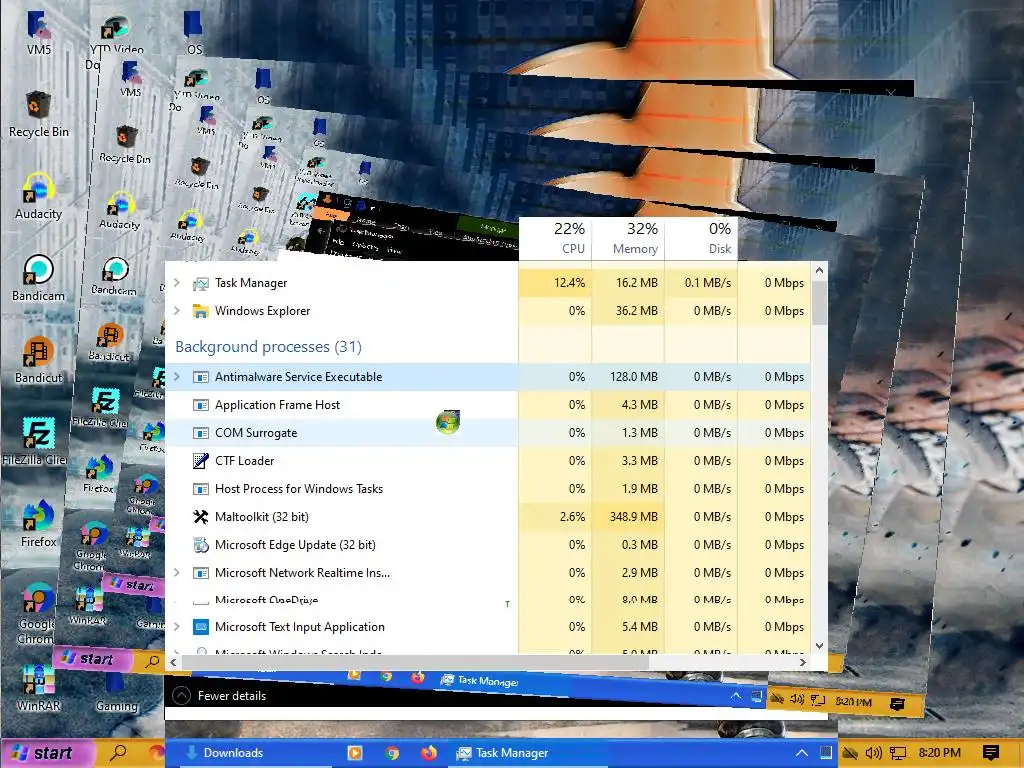Screen dimensions: 1024x768
Task: Launch the Bandicut desktop shortcut
Action: pyautogui.click(x=39, y=360)
